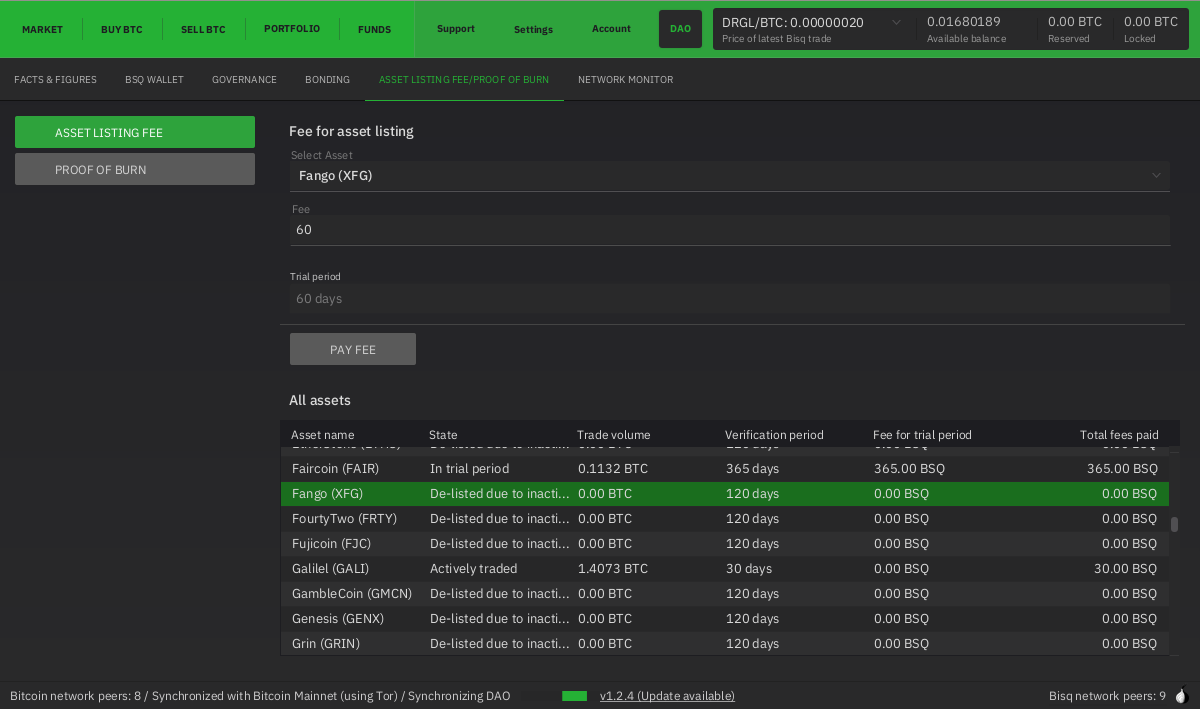Click the Trial period field
Image resolution: width=1200 pixels, height=709 pixels.
pos(730,298)
